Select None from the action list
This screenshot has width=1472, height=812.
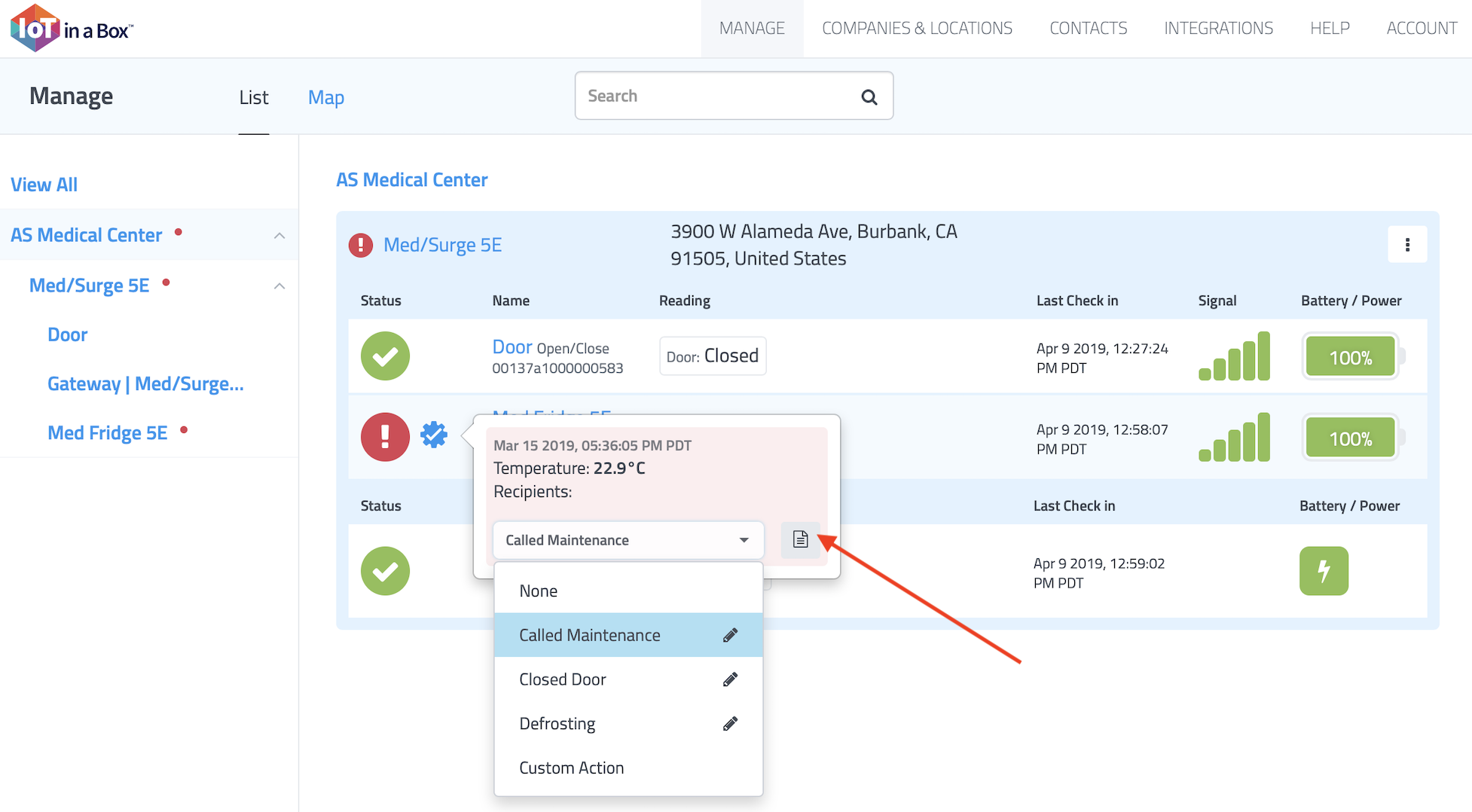coord(539,591)
